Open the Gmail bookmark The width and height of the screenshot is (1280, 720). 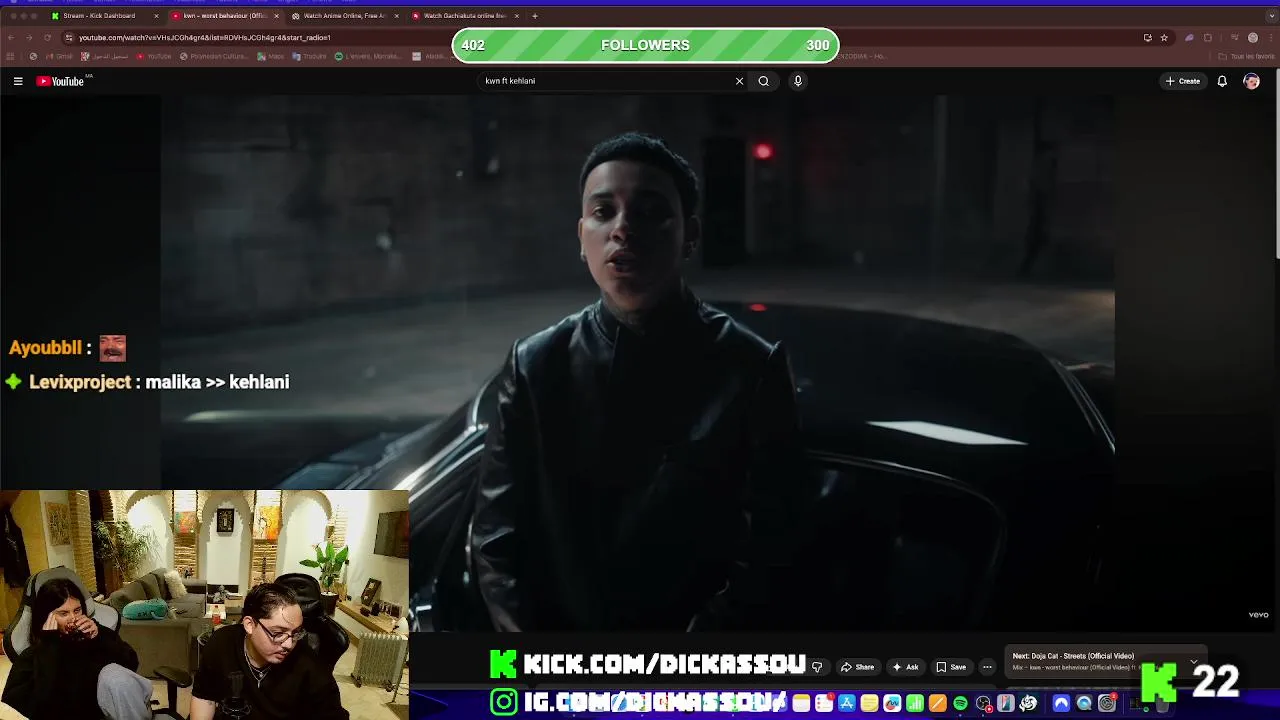tap(60, 56)
